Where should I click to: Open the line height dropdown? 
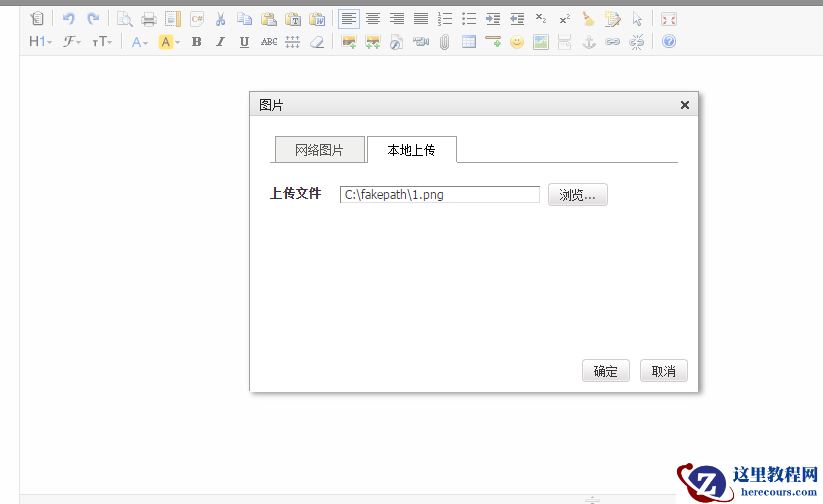tap(292, 41)
